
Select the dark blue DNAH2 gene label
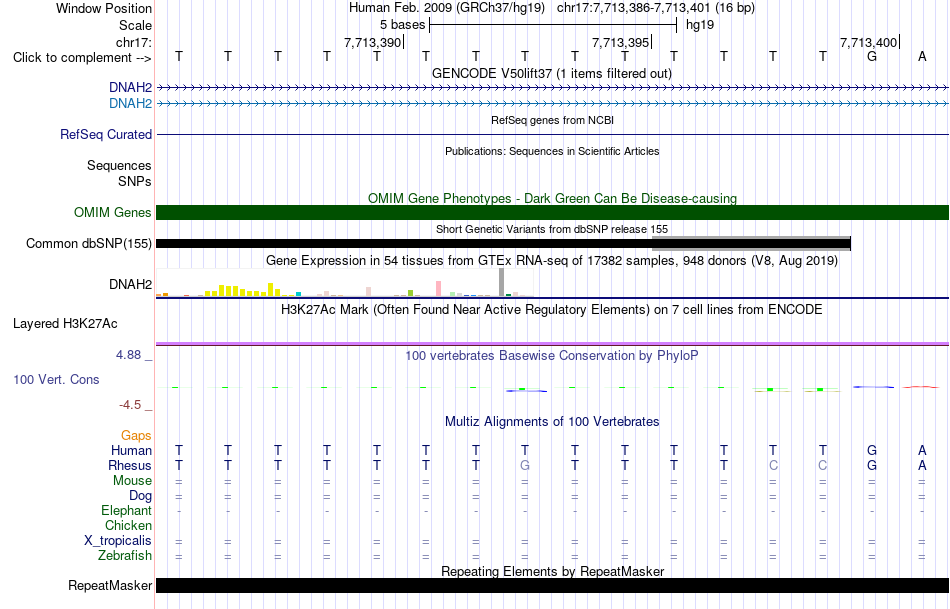click(x=130, y=88)
